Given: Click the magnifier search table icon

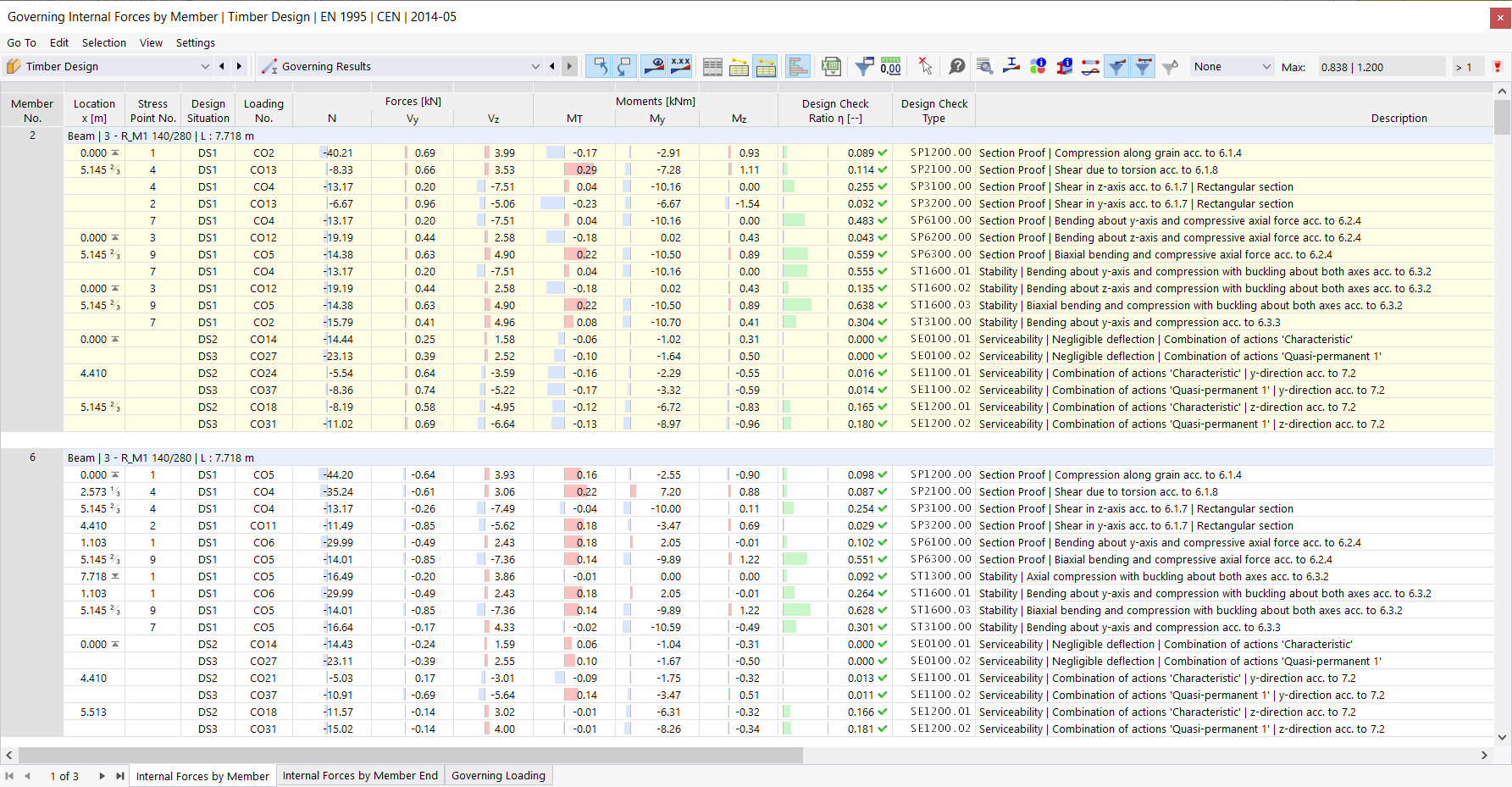Looking at the screenshot, I should [984, 66].
